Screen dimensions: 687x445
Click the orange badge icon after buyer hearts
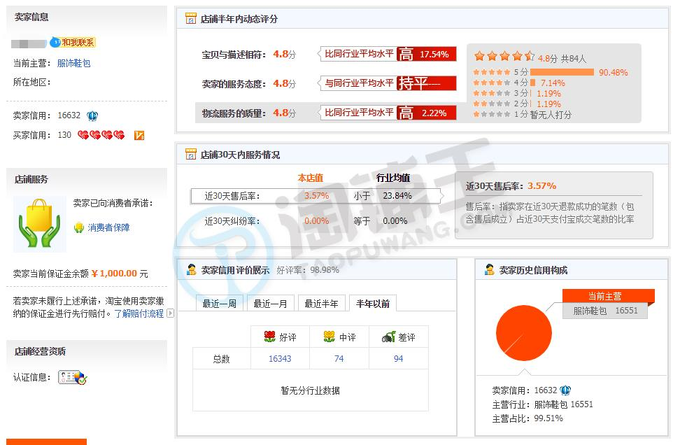pyautogui.click(x=140, y=135)
